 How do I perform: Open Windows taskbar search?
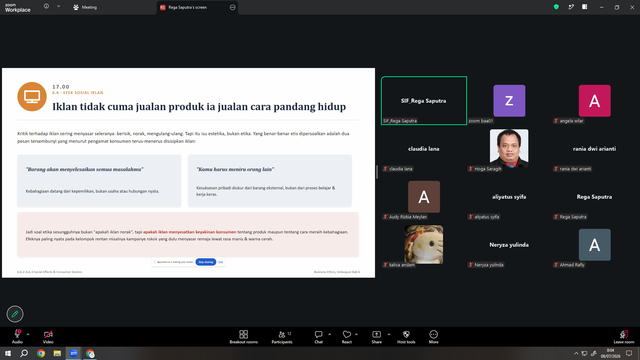point(24,353)
